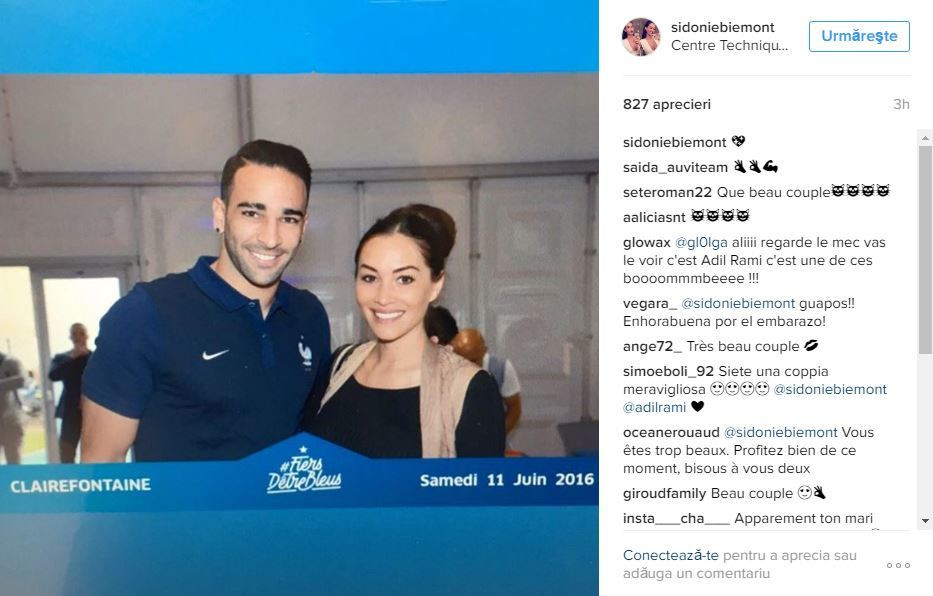Click the scroll up arrow in comments
Image resolution: width=933 pixels, height=596 pixels.
pyautogui.click(x=925, y=138)
